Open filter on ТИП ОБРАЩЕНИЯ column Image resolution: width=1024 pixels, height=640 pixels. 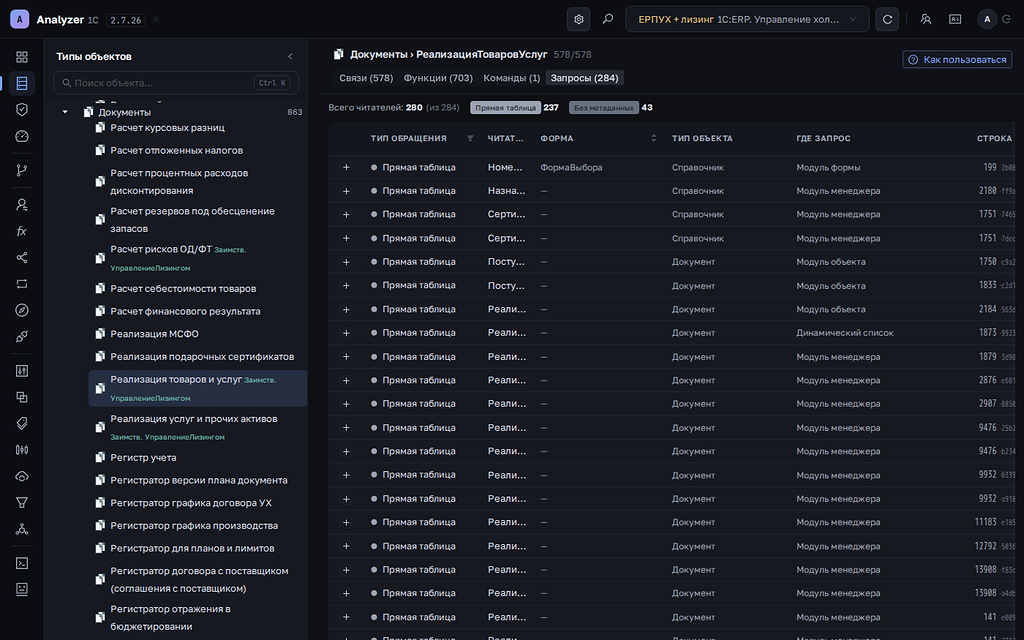(x=470, y=138)
